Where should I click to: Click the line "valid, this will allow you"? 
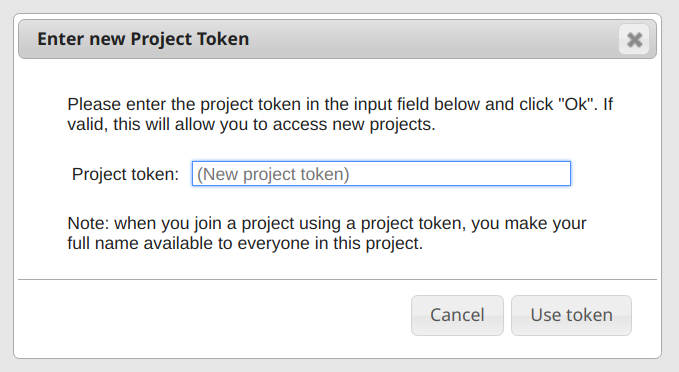click(x=251, y=124)
